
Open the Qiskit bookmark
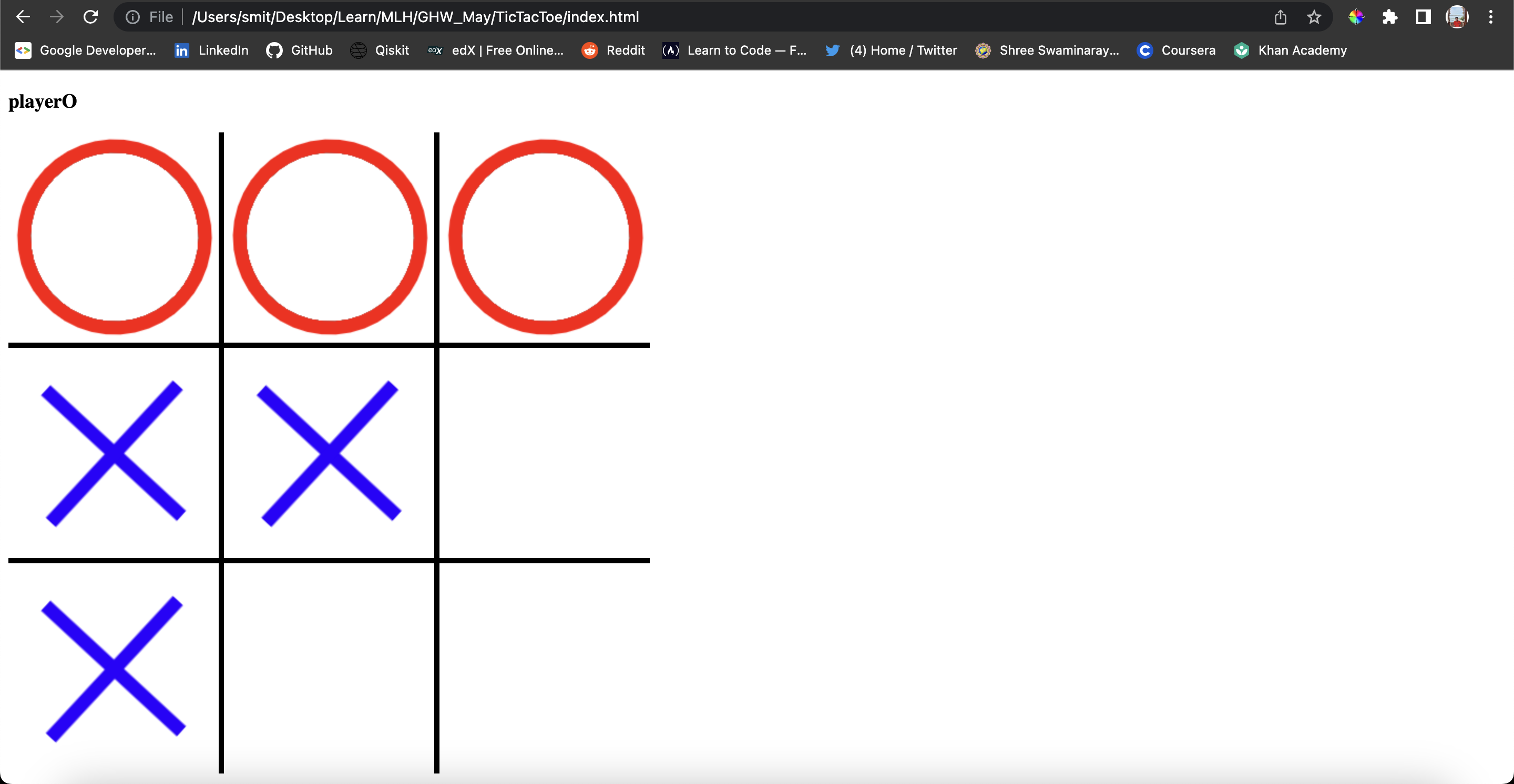(378, 50)
